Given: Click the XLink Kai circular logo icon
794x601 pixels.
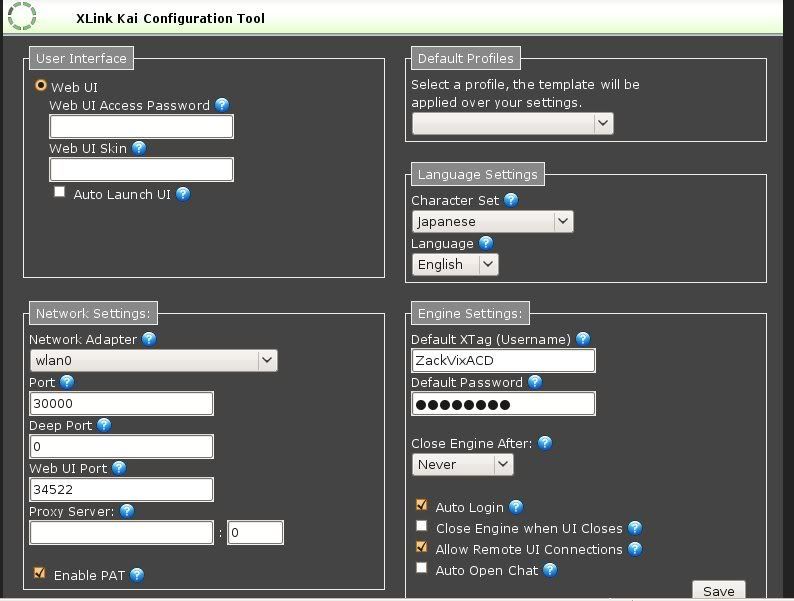Looking at the screenshot, I should coord(22,16).
